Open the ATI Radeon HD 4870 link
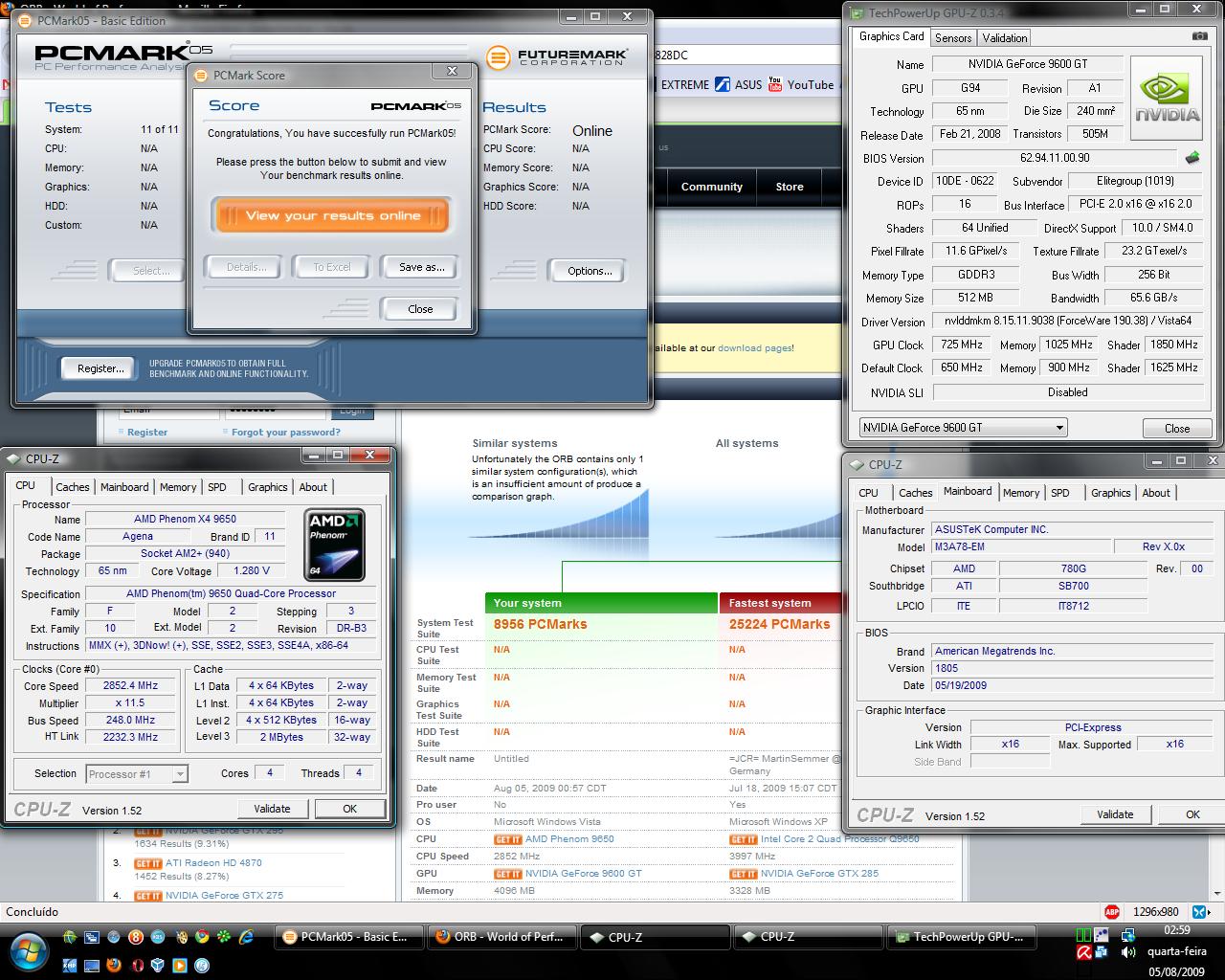 pyautogui.click(x=213, y=862)
